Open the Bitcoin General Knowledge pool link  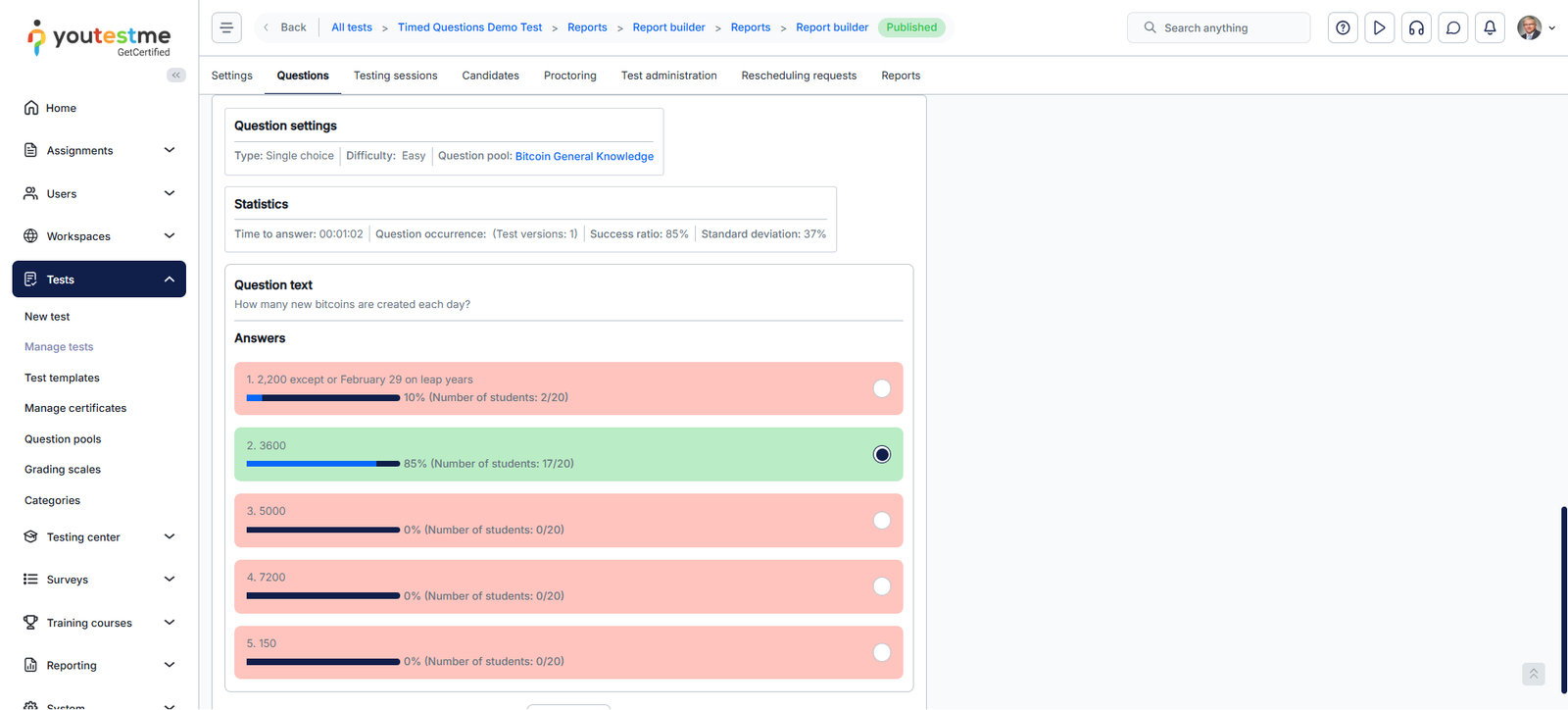[584, 156]
